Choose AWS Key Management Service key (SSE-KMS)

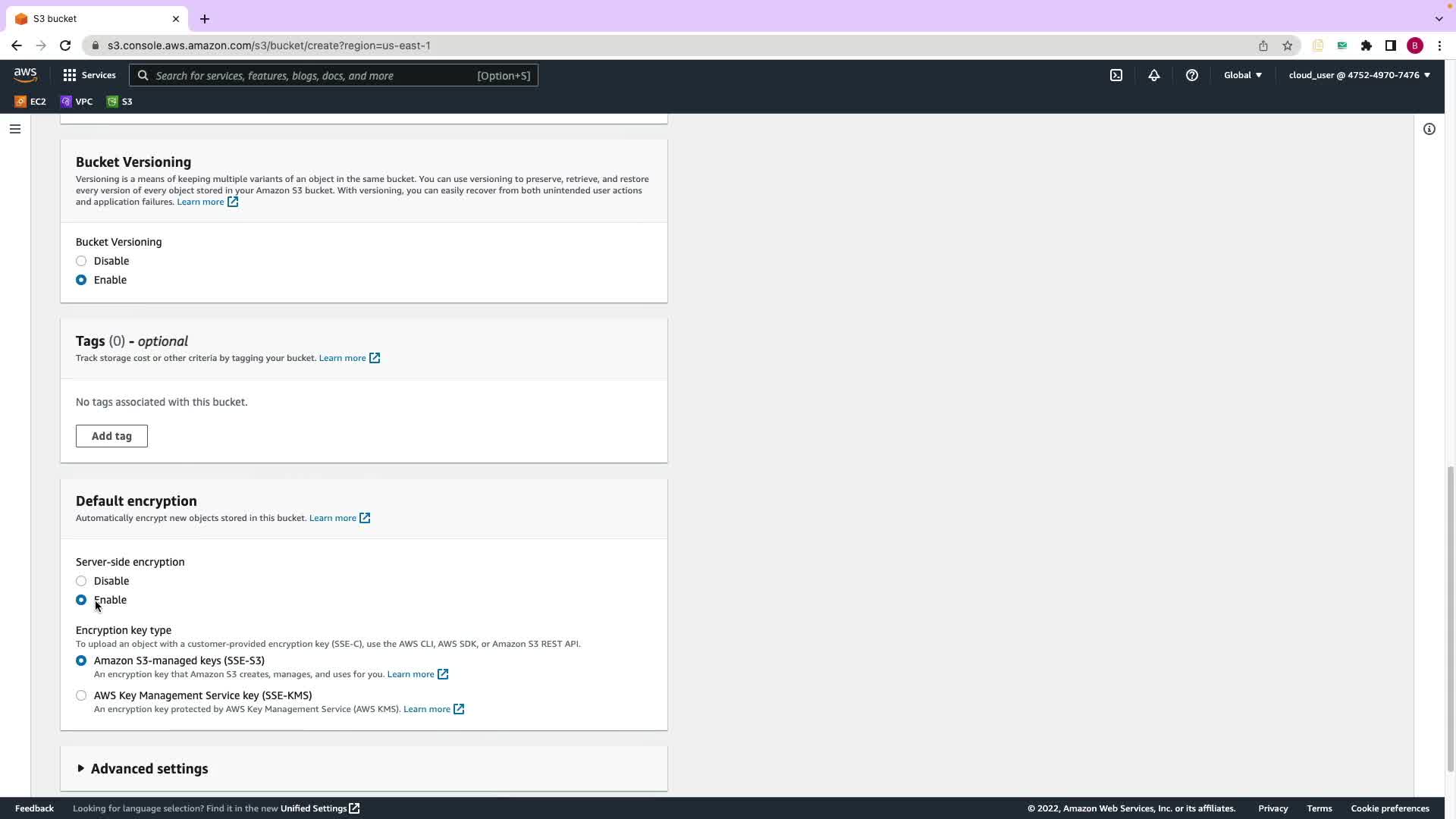81,695
